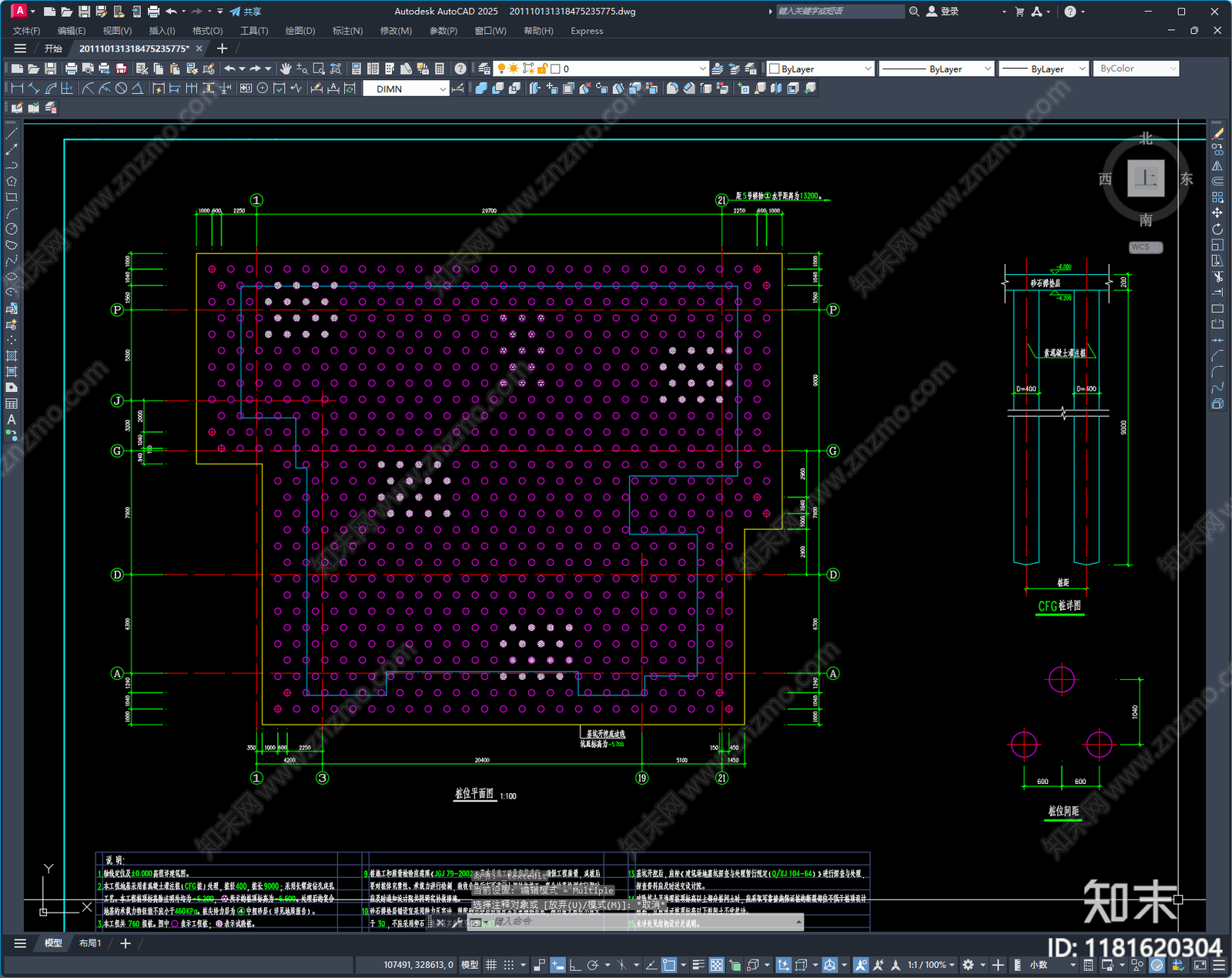Viewport: 1232px width, 978px height.
Task: Add a new drawing tab with plus
Action: click(223, 49)
